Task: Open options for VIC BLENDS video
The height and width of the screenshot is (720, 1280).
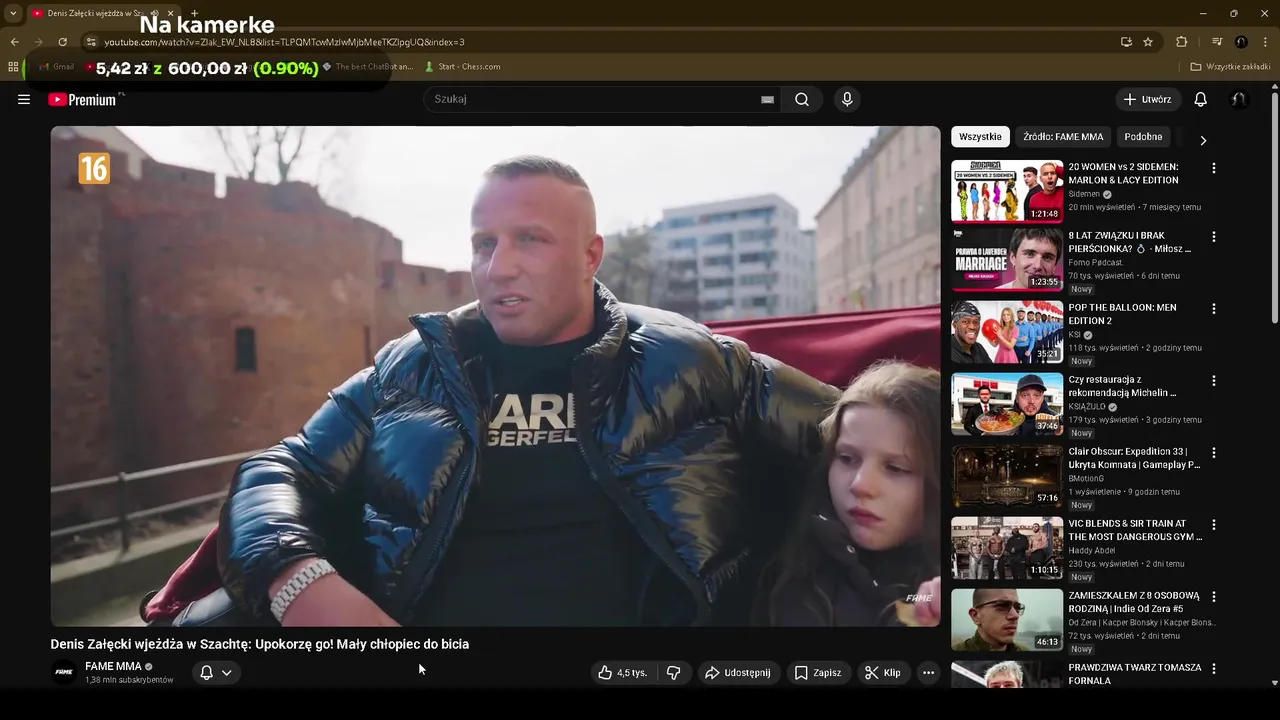Action: [x=1213, y=525]
